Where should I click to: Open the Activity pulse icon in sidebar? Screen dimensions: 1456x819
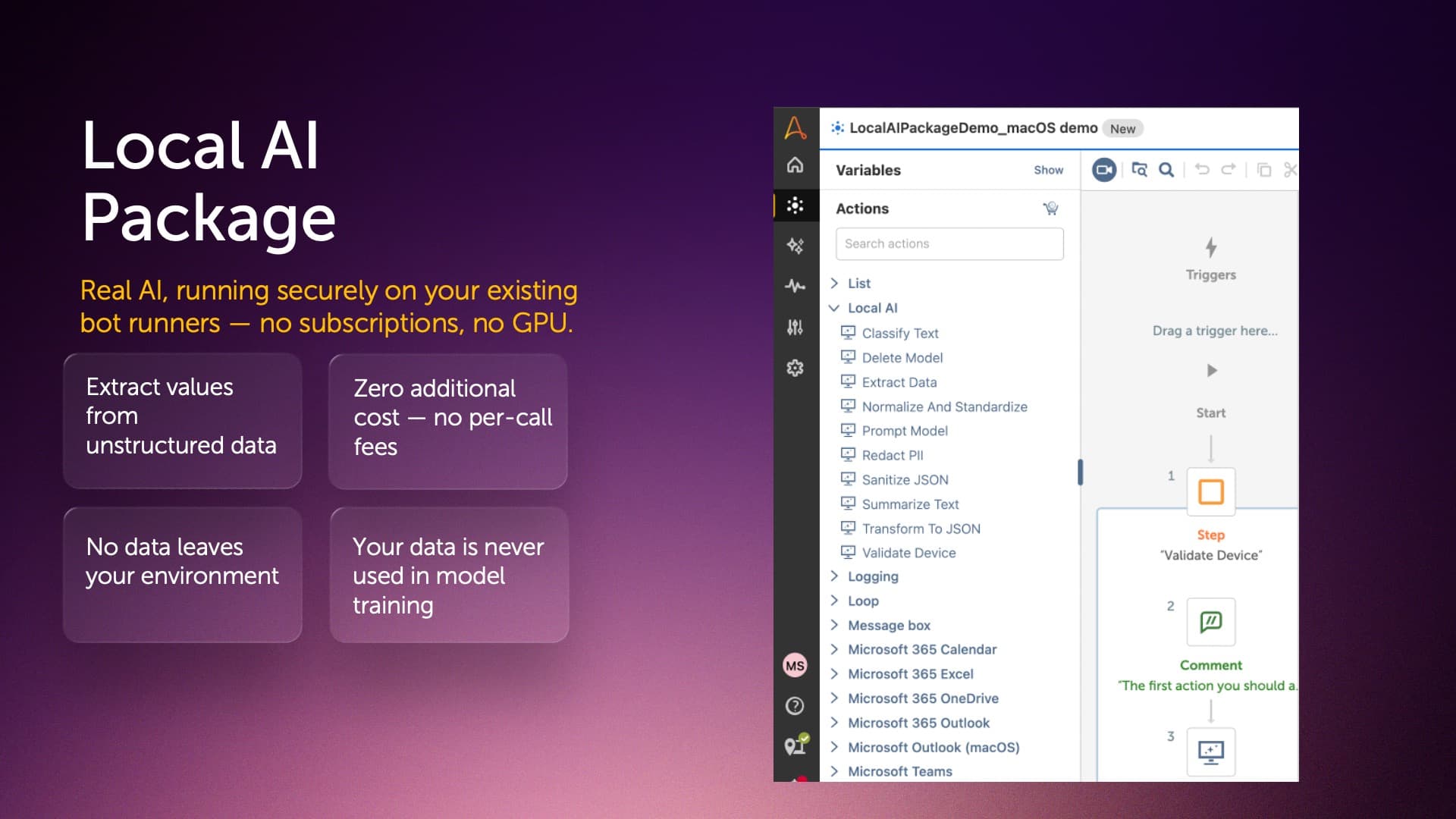pyautogui.click(x=795, y=286)
